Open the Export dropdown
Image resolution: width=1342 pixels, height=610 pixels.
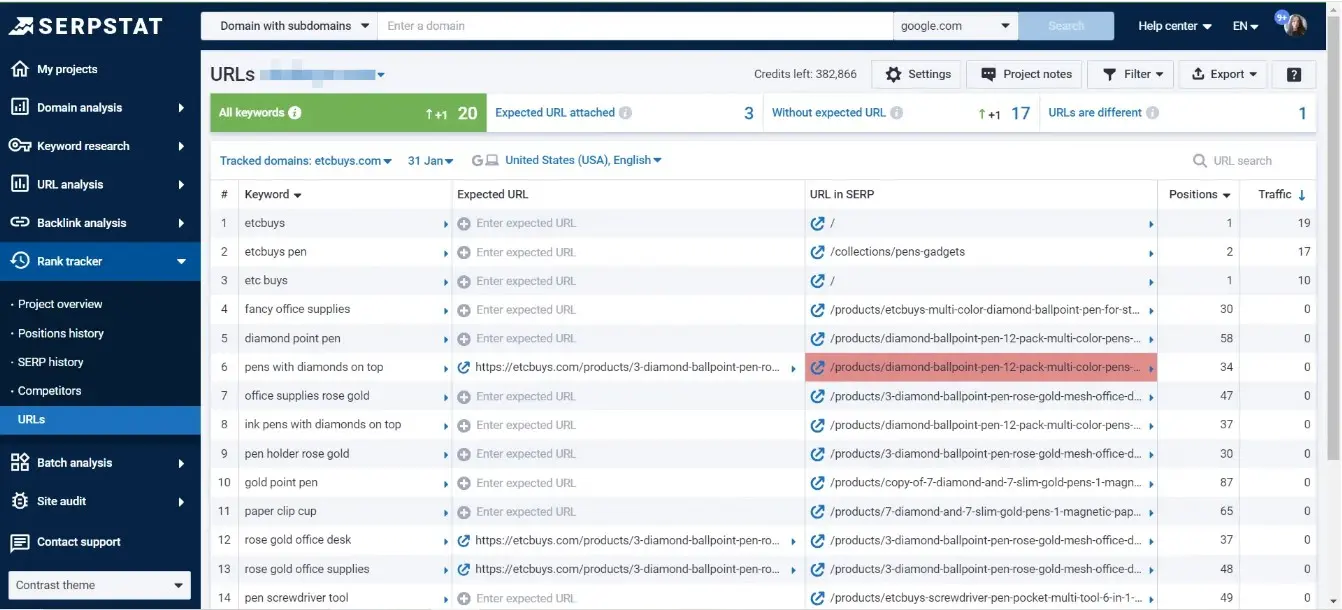[1224, 74]
